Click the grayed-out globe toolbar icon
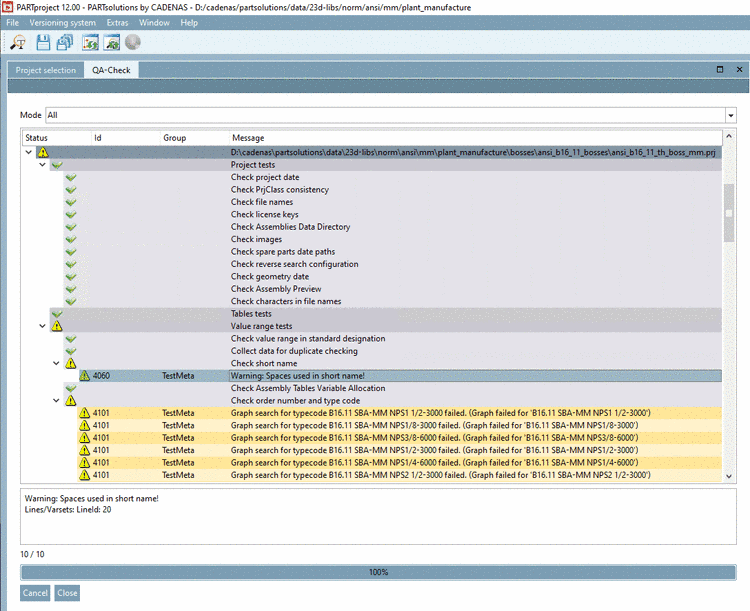This screenshot has height=611, width=750. 132,43
